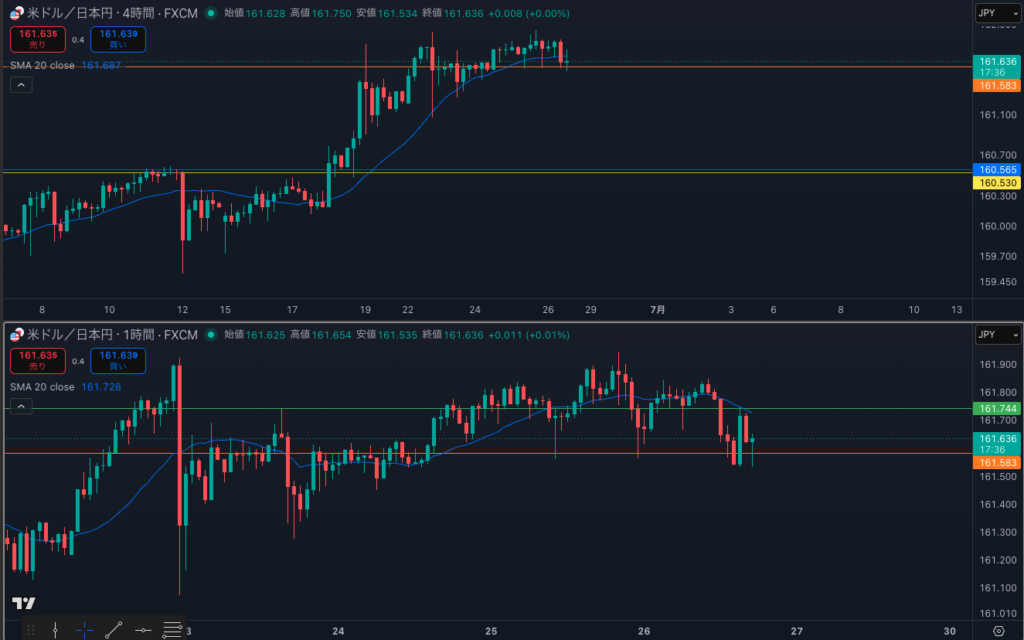The image size is (1024, 640).
Task: Click SMA value 161.728 in lower legend
Action: point(101,387)
